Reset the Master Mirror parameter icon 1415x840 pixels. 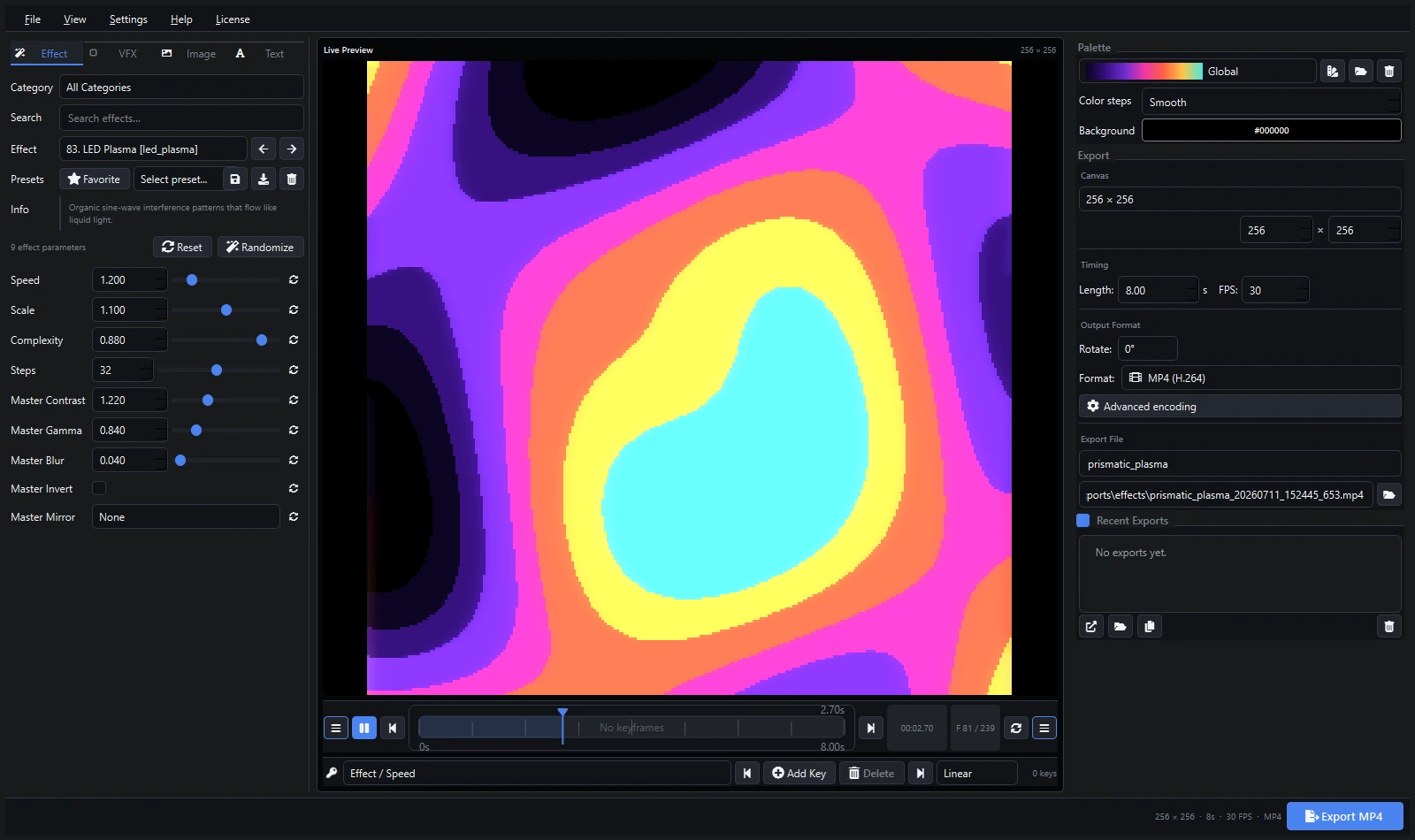coord(294,516)
